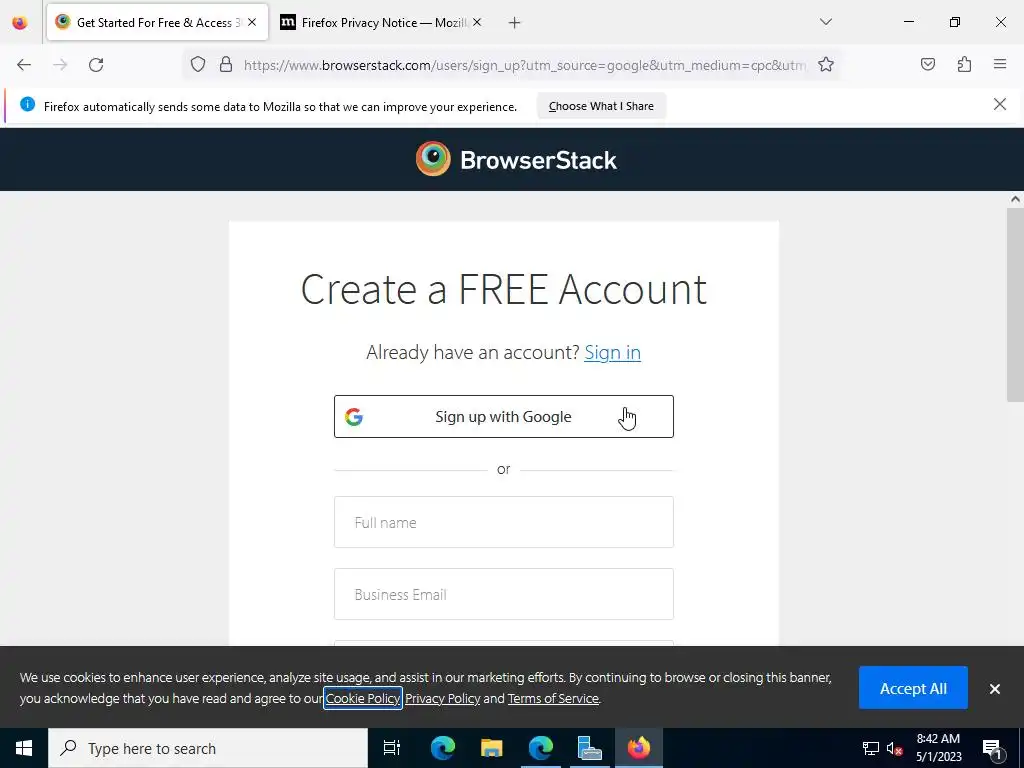This screenshot has height=768, width=1024.
Task: Restore down the Firefox window
Action: [x=955, y=22]
